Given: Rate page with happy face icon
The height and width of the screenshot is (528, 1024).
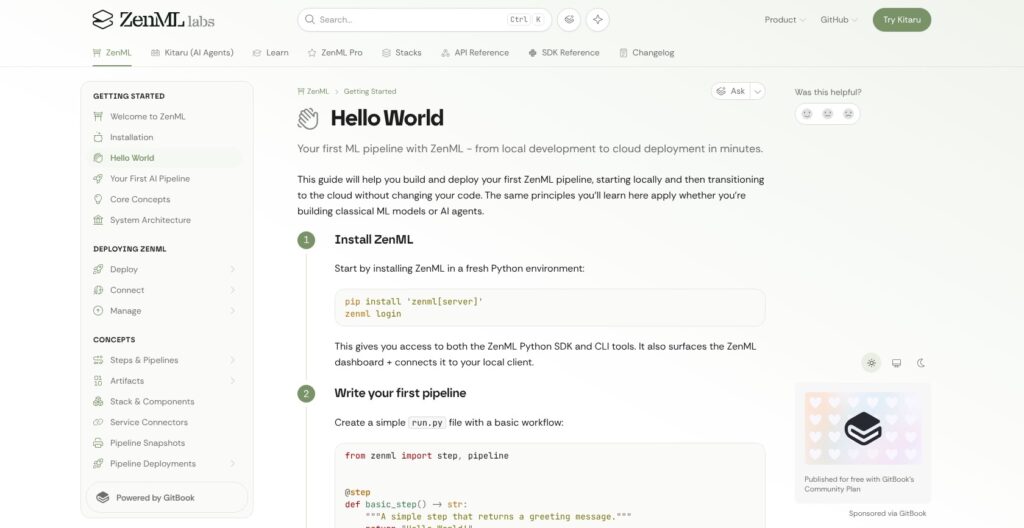Looking at the screenshot, I should coord(807,114).
